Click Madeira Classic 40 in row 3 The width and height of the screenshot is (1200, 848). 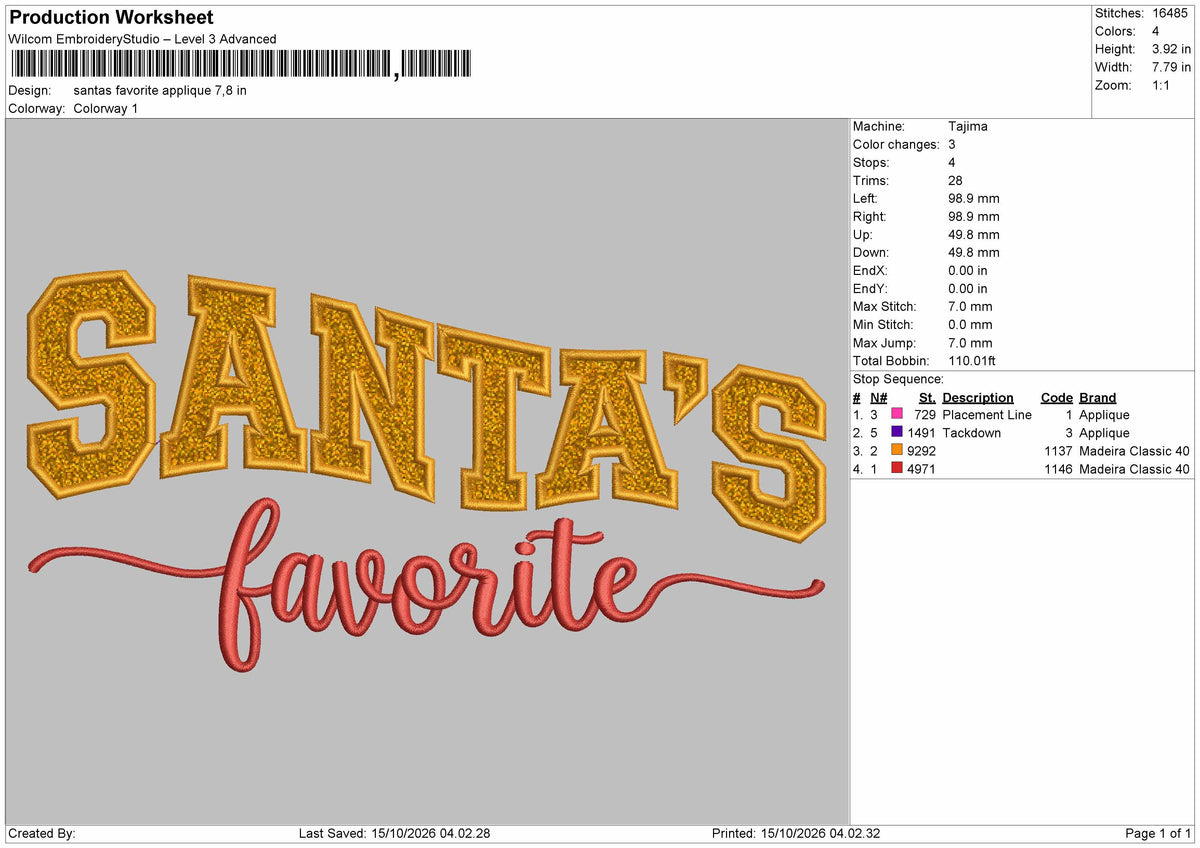(x=1135, y=450)
